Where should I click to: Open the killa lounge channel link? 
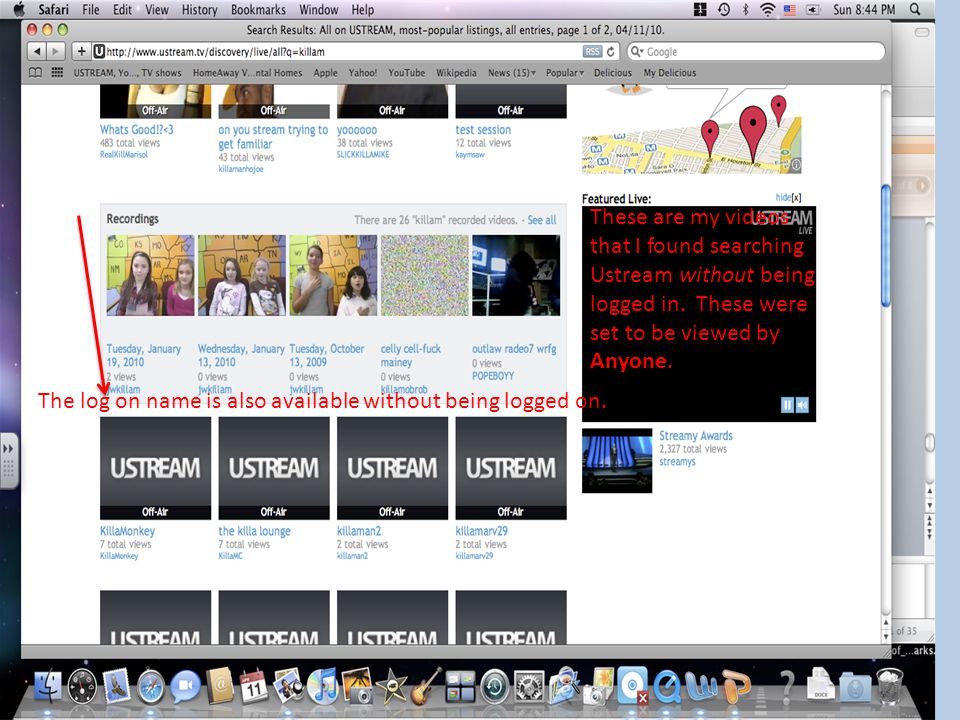point(254,531)
